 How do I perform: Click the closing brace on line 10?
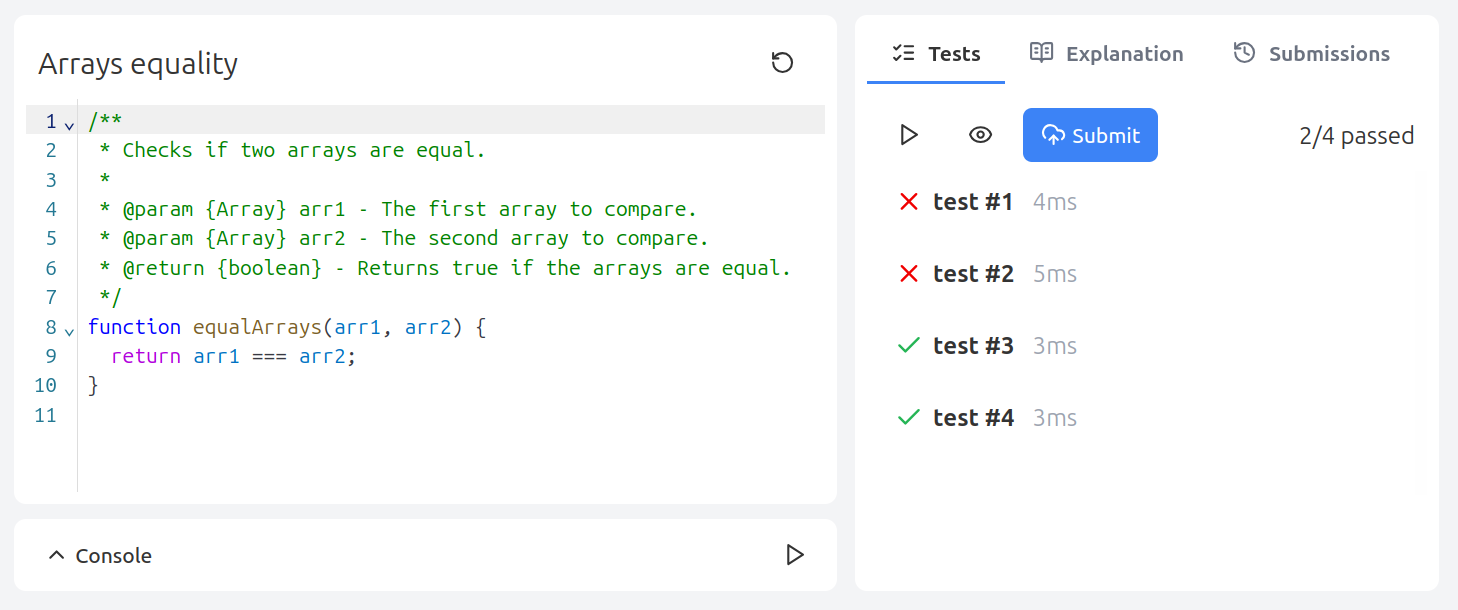pos(94,386)
